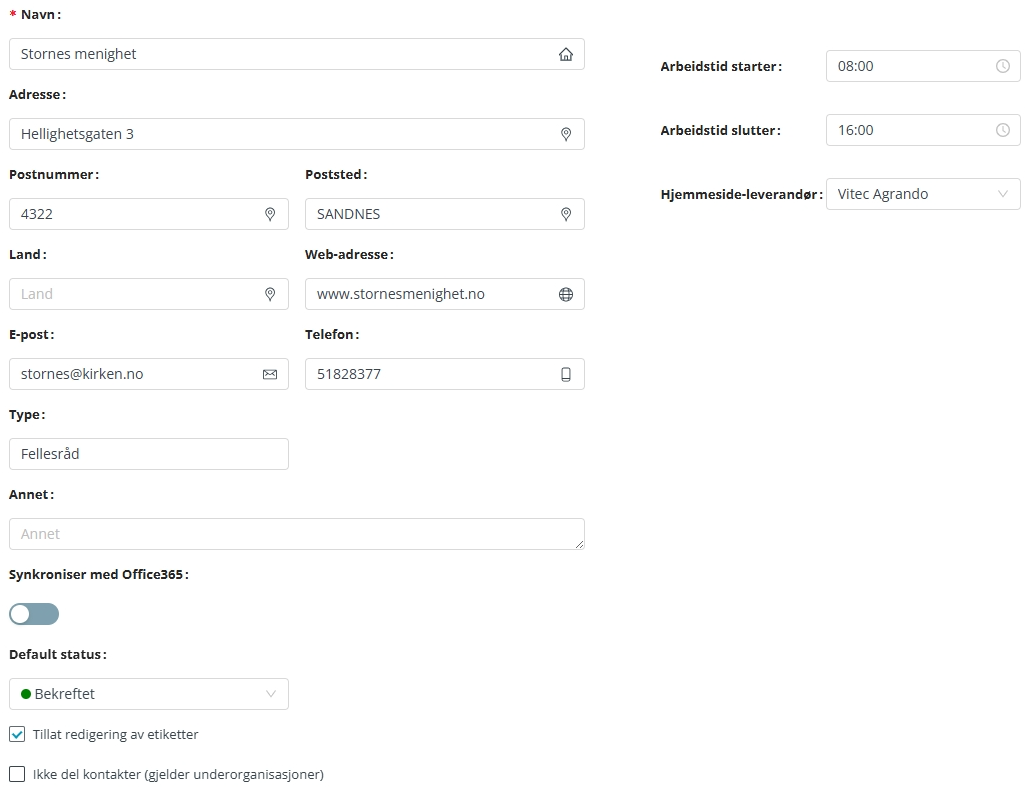Toggle Synkroniser med Office365 switch
Screen dimensions: 1034x794
click(34, 614)
